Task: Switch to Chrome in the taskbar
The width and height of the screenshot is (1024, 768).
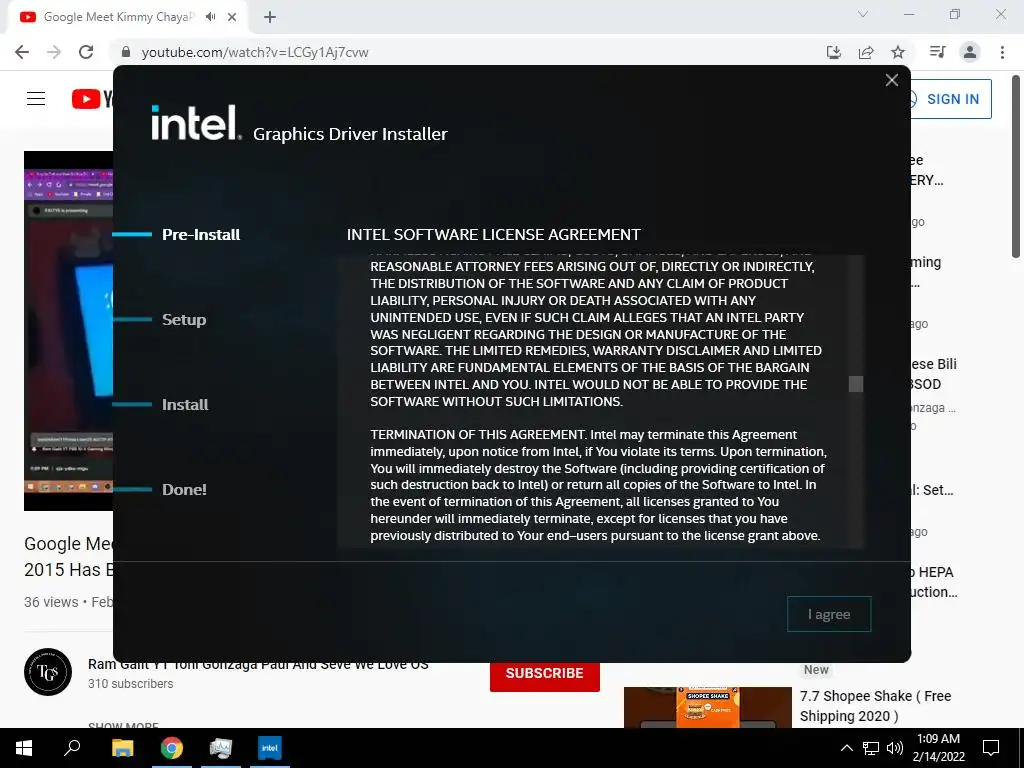Action: click(x=172, y=748)
